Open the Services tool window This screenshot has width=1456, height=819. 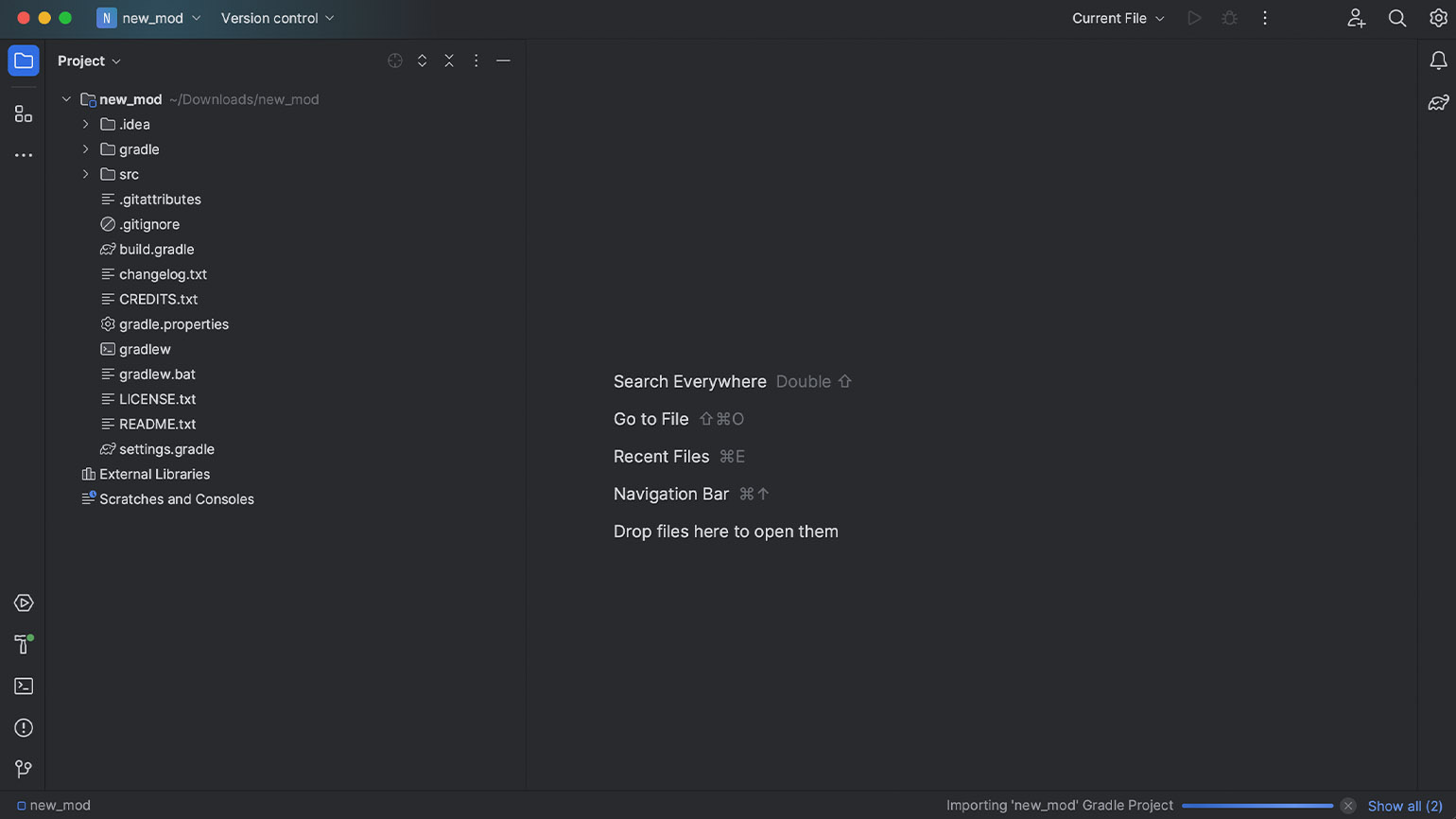(24, 603)
